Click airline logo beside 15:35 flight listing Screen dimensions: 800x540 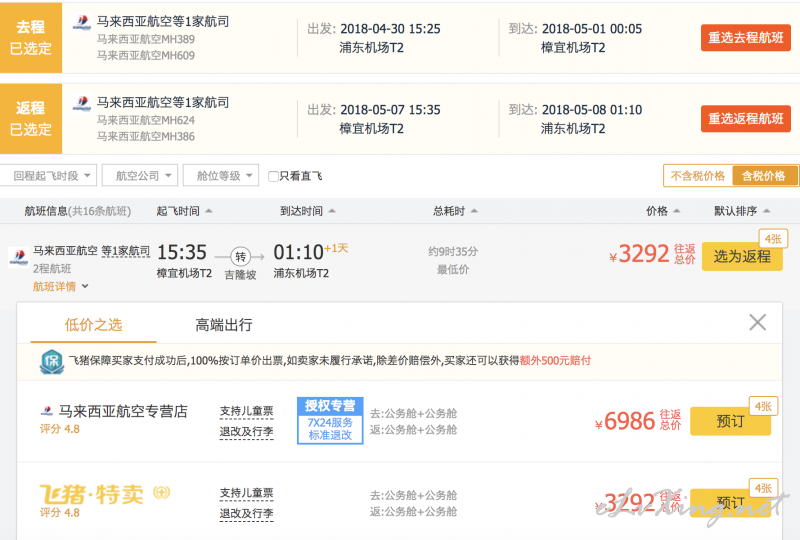point(18,256)
